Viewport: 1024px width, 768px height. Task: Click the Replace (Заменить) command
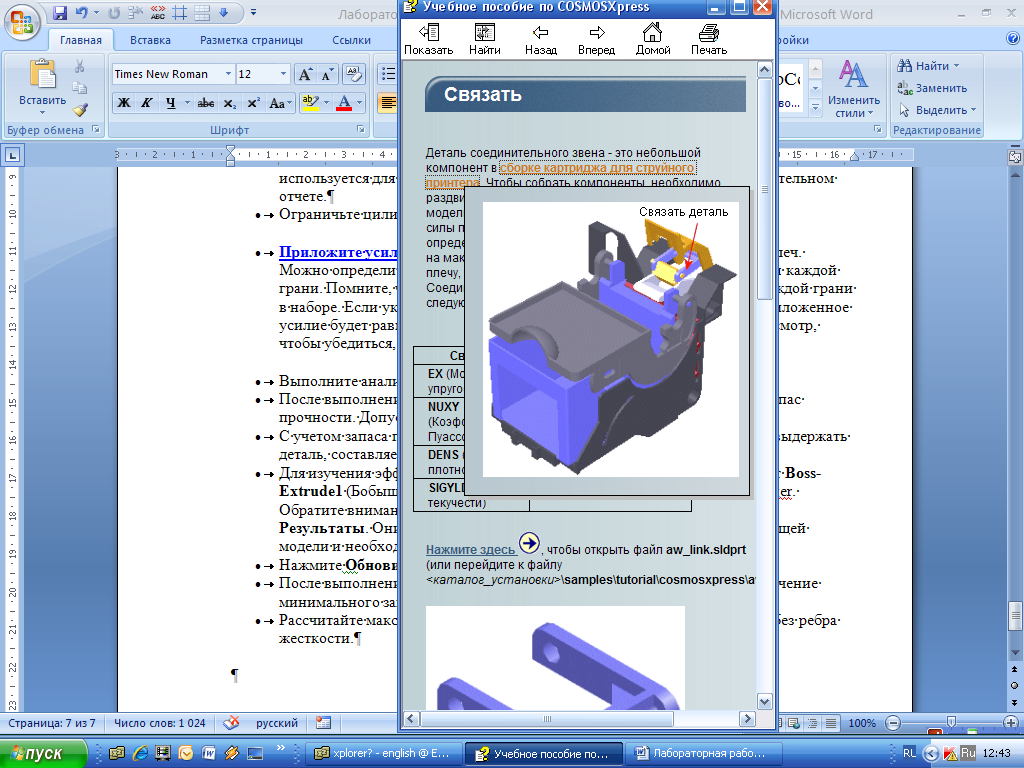[x=932, y=88]
